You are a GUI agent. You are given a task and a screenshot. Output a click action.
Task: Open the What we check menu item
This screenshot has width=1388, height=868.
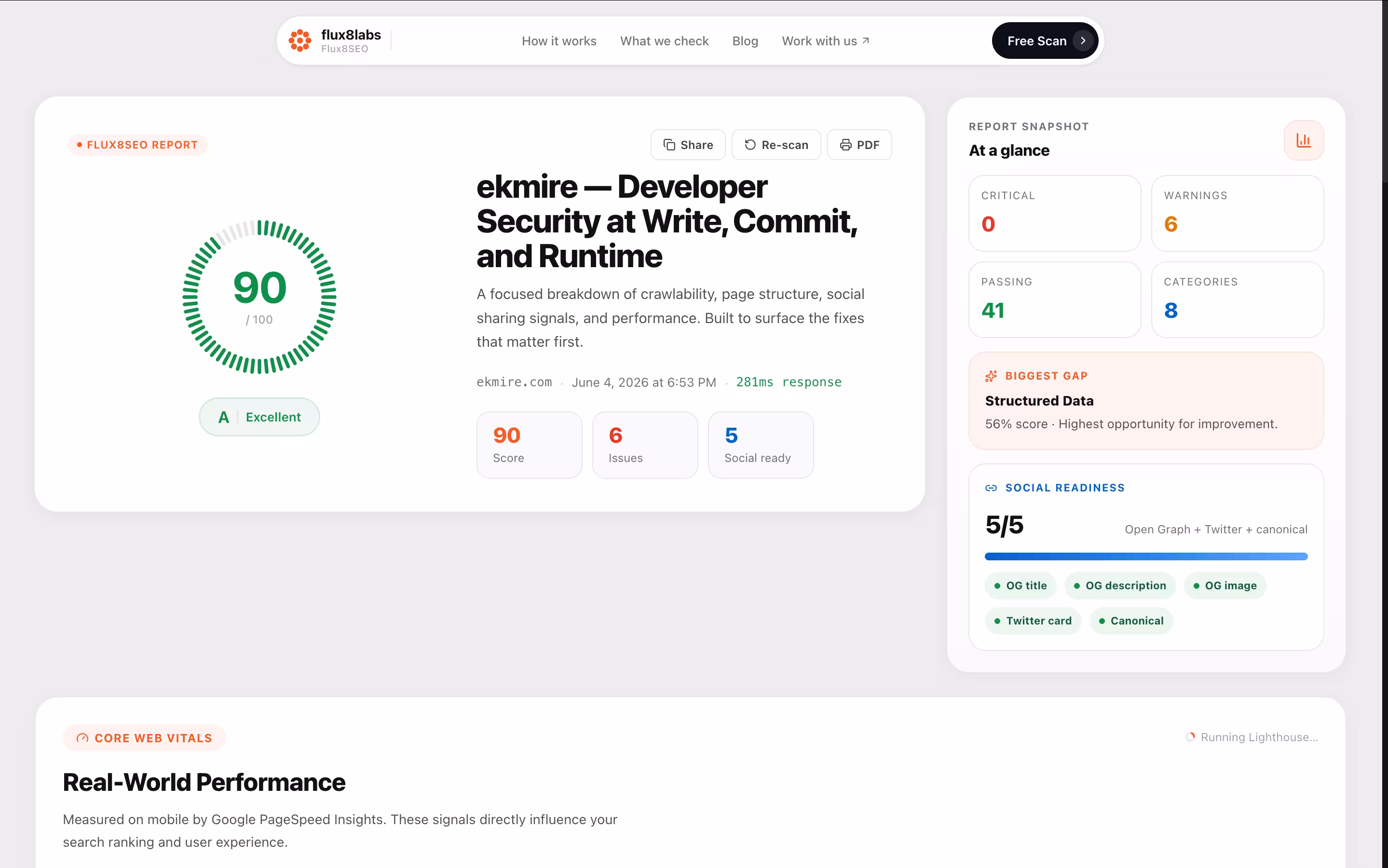664,41
